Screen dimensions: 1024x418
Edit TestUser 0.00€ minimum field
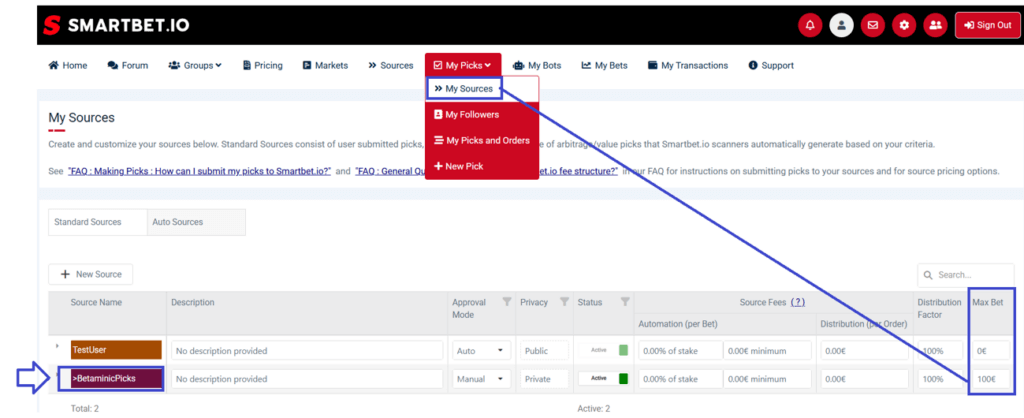point(767,351)
